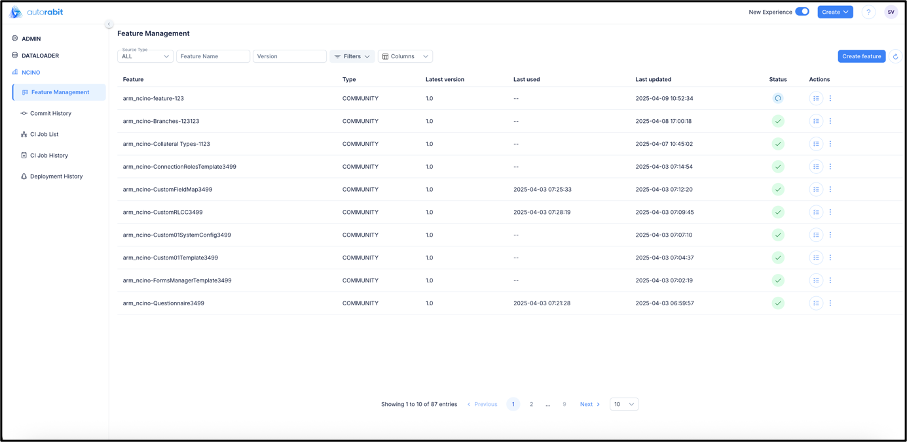The image size is (908, 442).
Task: Click list details icon for arm_ncino-CustomRLCC3499
Action: (x=816, y=212)
